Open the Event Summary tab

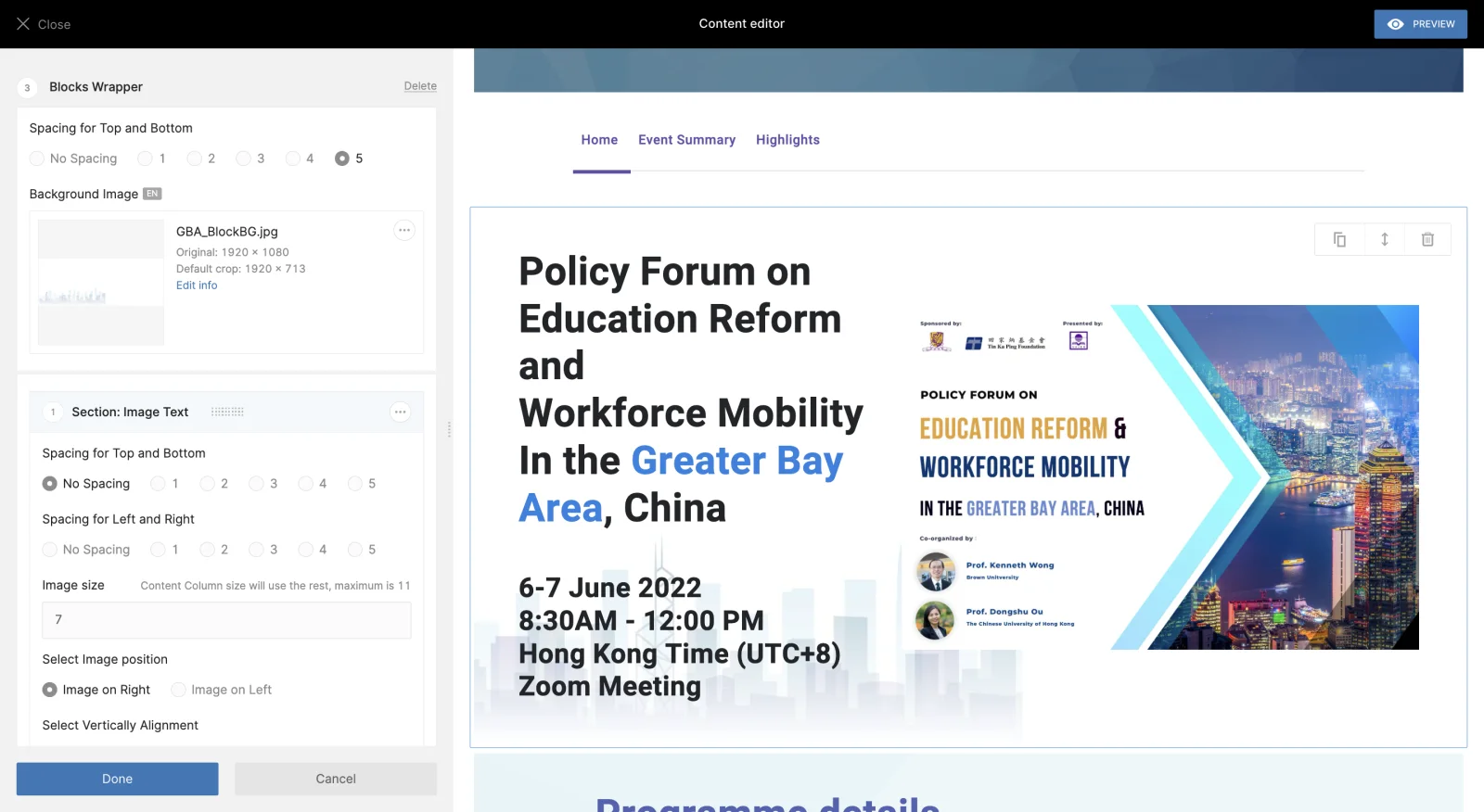point(686,140)
